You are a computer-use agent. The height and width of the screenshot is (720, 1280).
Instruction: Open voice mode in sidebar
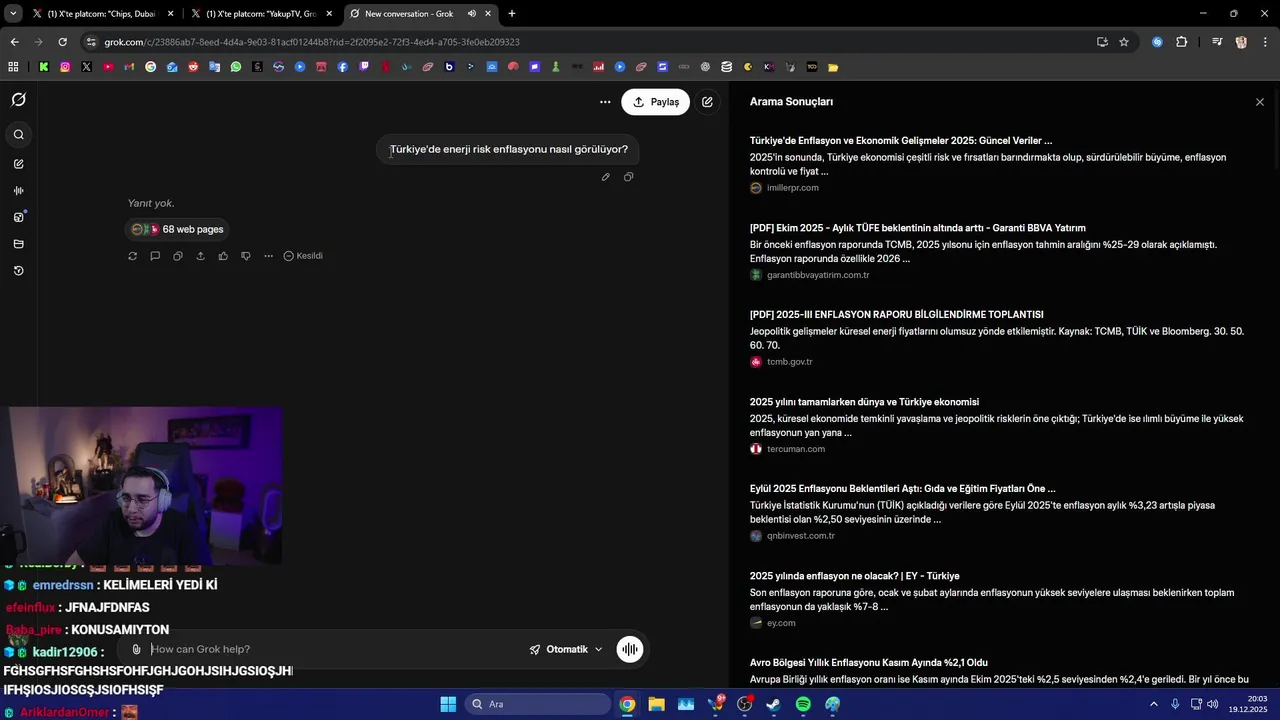[18, 190]
